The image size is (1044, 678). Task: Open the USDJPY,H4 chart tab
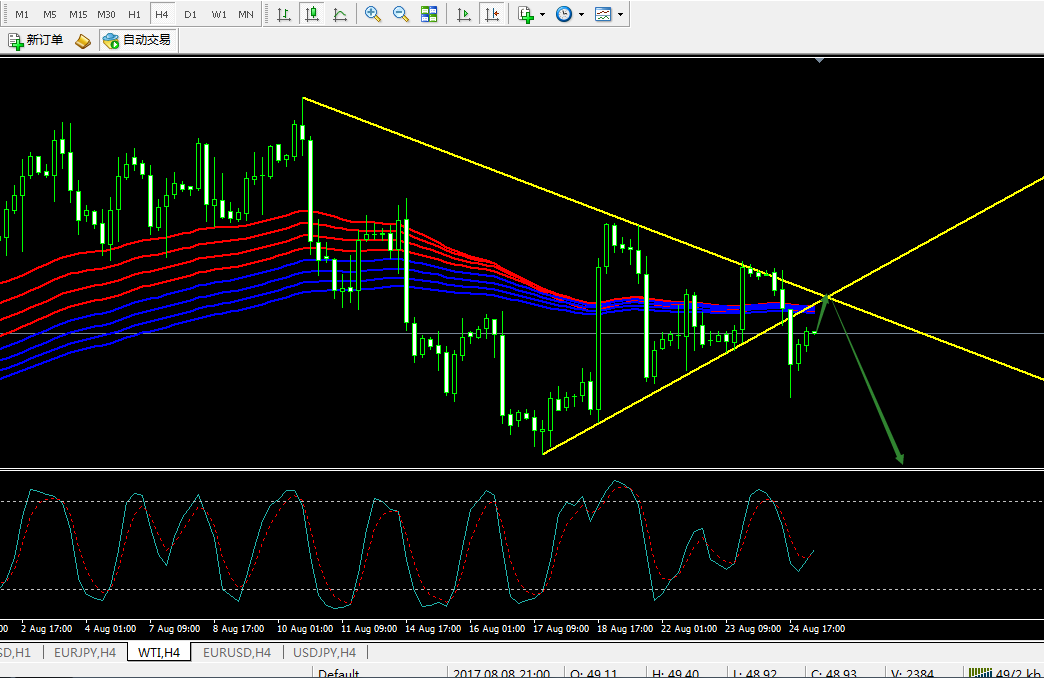[324, 653]
